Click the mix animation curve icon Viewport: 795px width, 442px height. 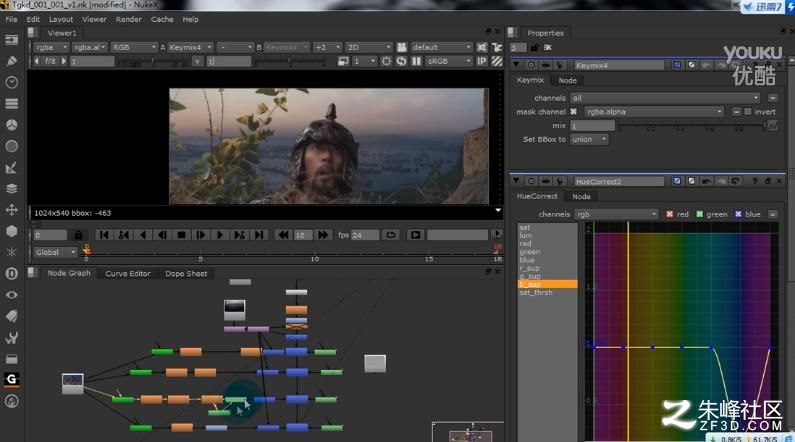[773, 126]
